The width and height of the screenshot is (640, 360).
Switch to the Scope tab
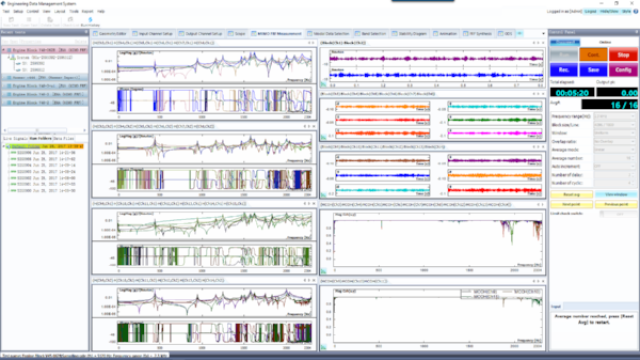tap(237, 33)
